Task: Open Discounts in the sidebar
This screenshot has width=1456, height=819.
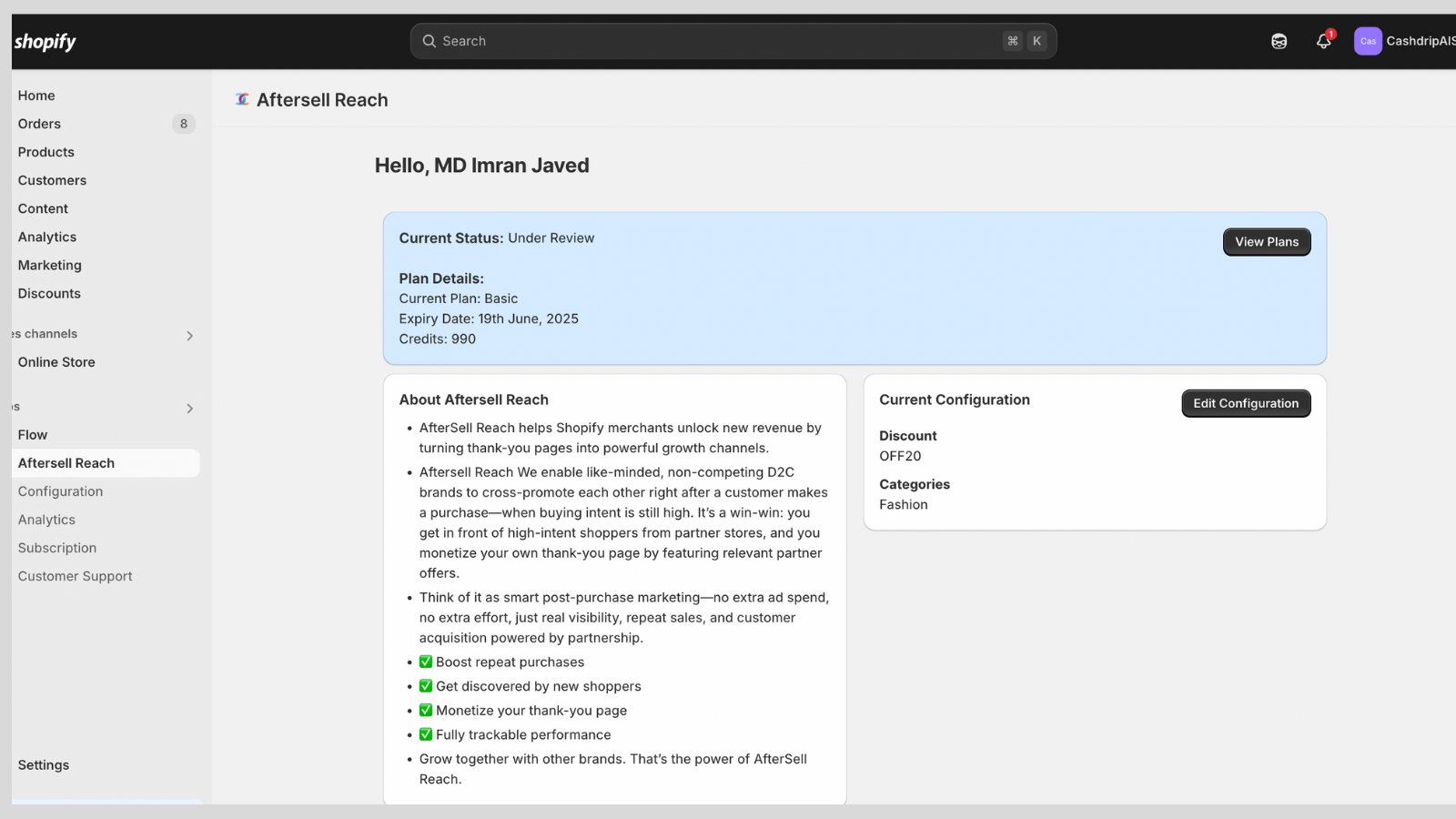Action: tap(49, 293)
